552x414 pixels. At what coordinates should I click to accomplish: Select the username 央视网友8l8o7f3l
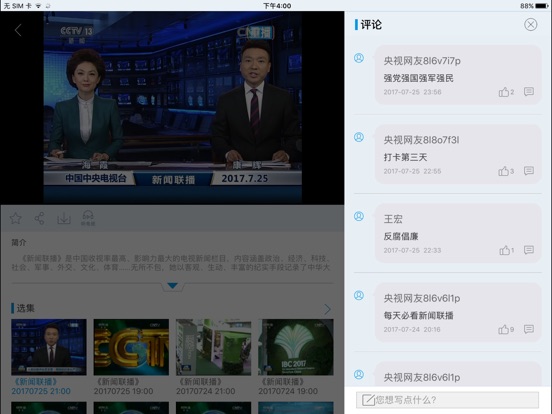point(421,140)
